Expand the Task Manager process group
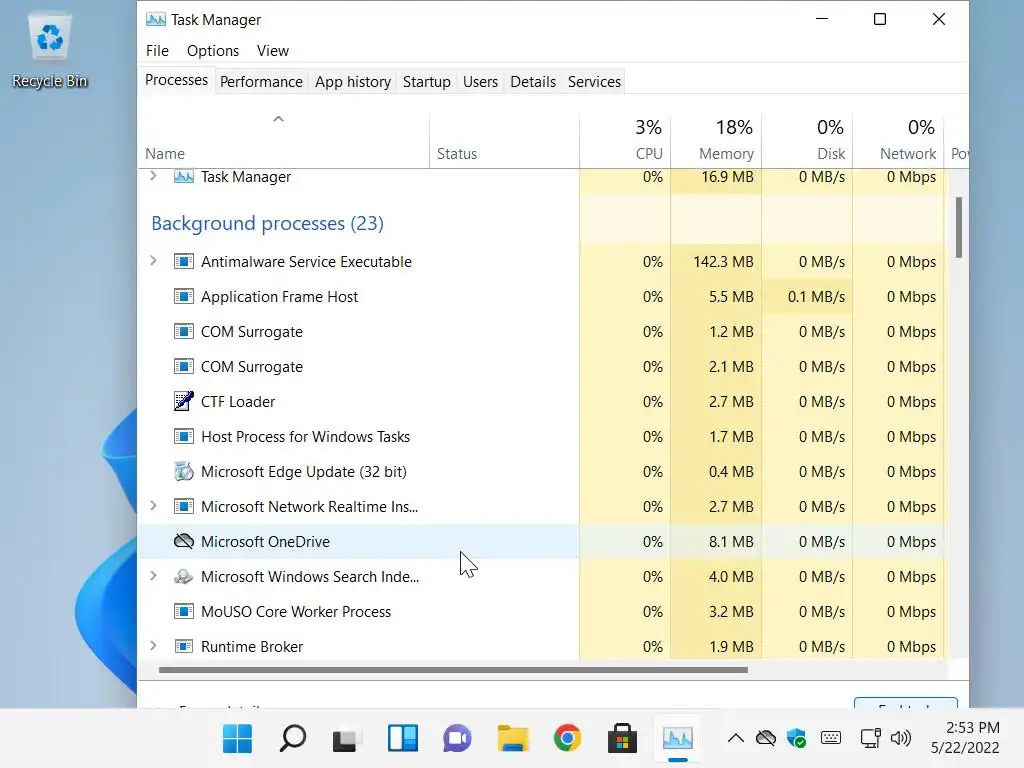Image resolution: width=1024 pixels, height=768 pixels. (x=153, y=176)
